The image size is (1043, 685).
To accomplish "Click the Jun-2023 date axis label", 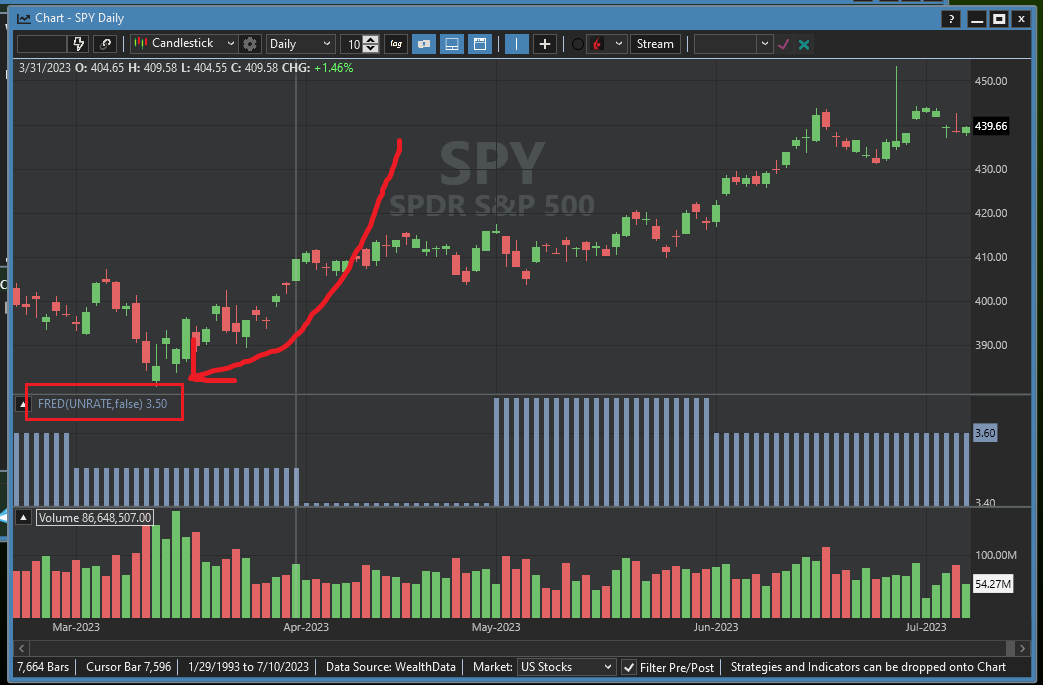I will click(716, 627).
